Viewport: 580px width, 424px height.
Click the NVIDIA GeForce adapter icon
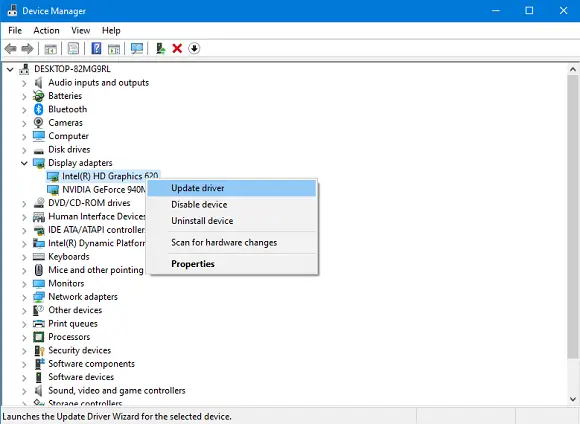[x=53, y=190]
